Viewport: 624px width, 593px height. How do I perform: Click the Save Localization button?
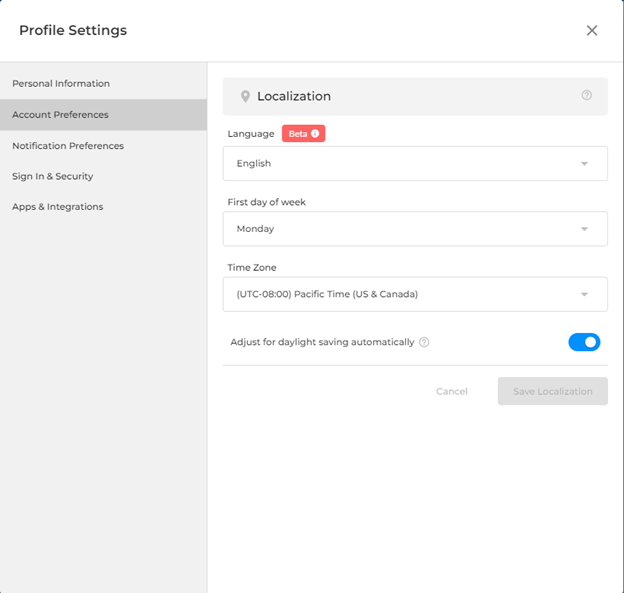point(552,391)
